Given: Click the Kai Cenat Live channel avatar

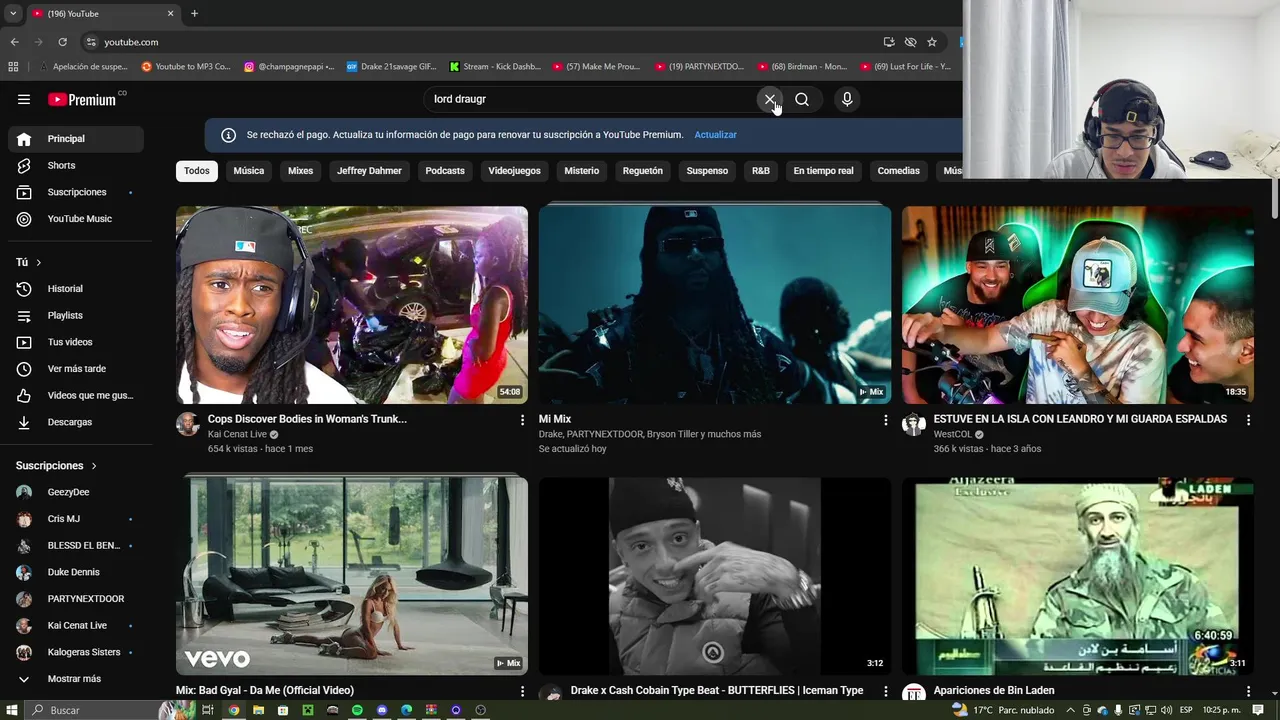Looking at the screenshot, I should point(188,424).
